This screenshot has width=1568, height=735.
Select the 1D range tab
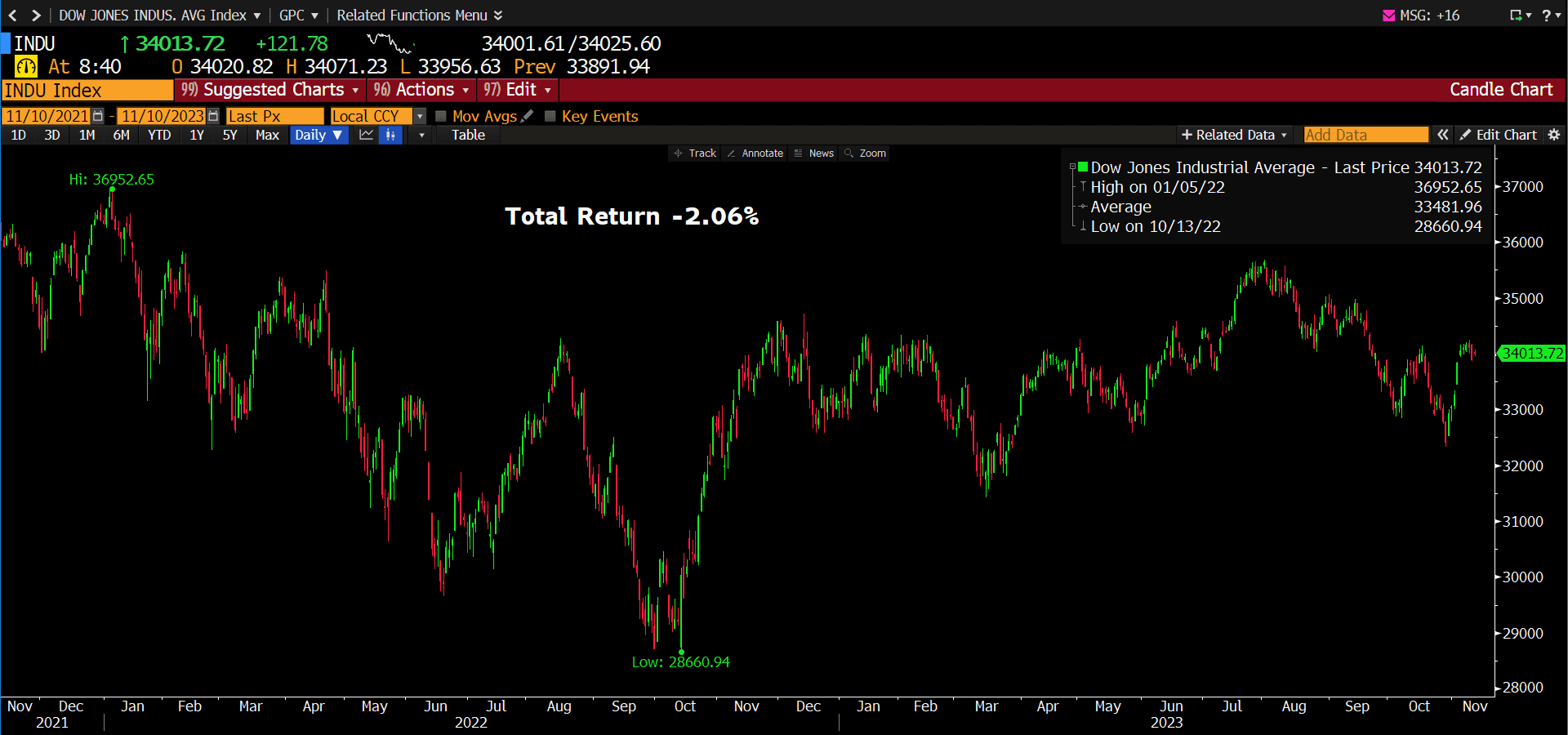tap(18, 135)
